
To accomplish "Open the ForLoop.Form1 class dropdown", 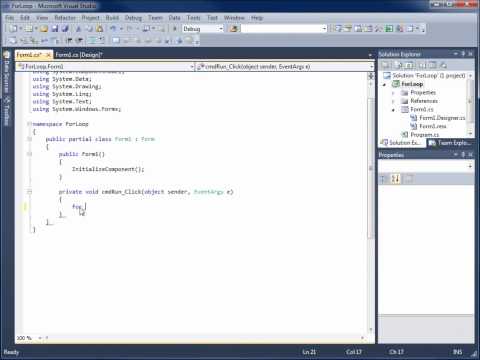I will (x=192, y=67).
